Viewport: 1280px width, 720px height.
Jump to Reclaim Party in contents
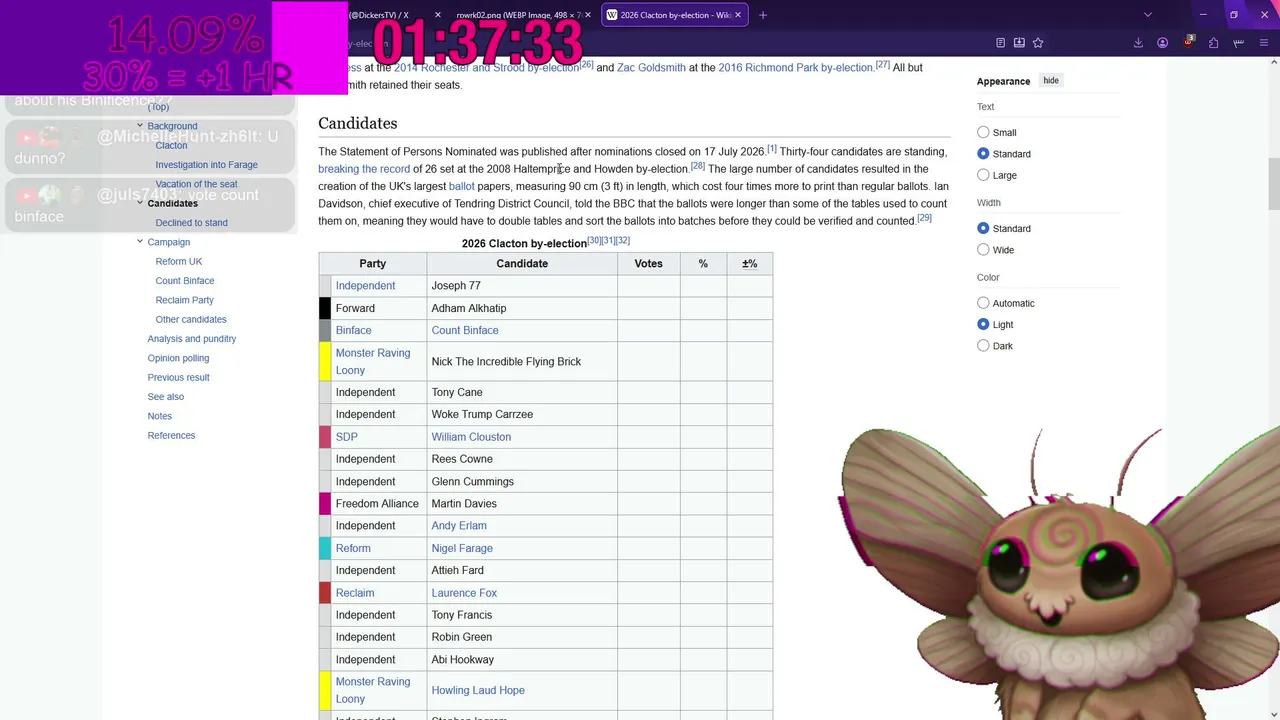tap(184, 300)
